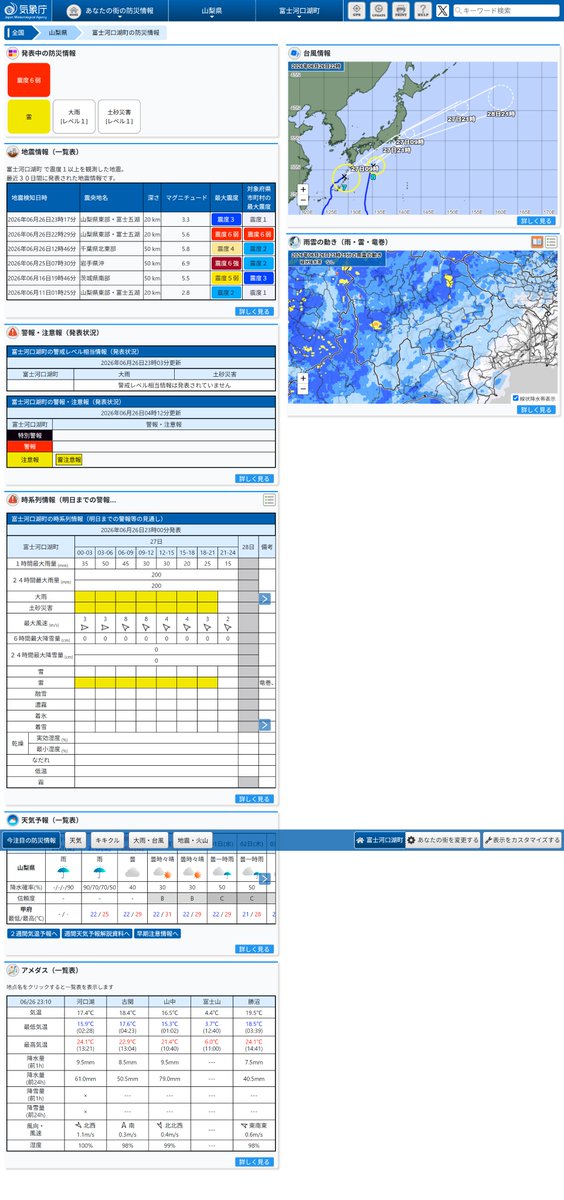Screen dimensions: 564x1200
Task: Open the 山梨県 prefecture dropdown in header
Action: [211, 10]
